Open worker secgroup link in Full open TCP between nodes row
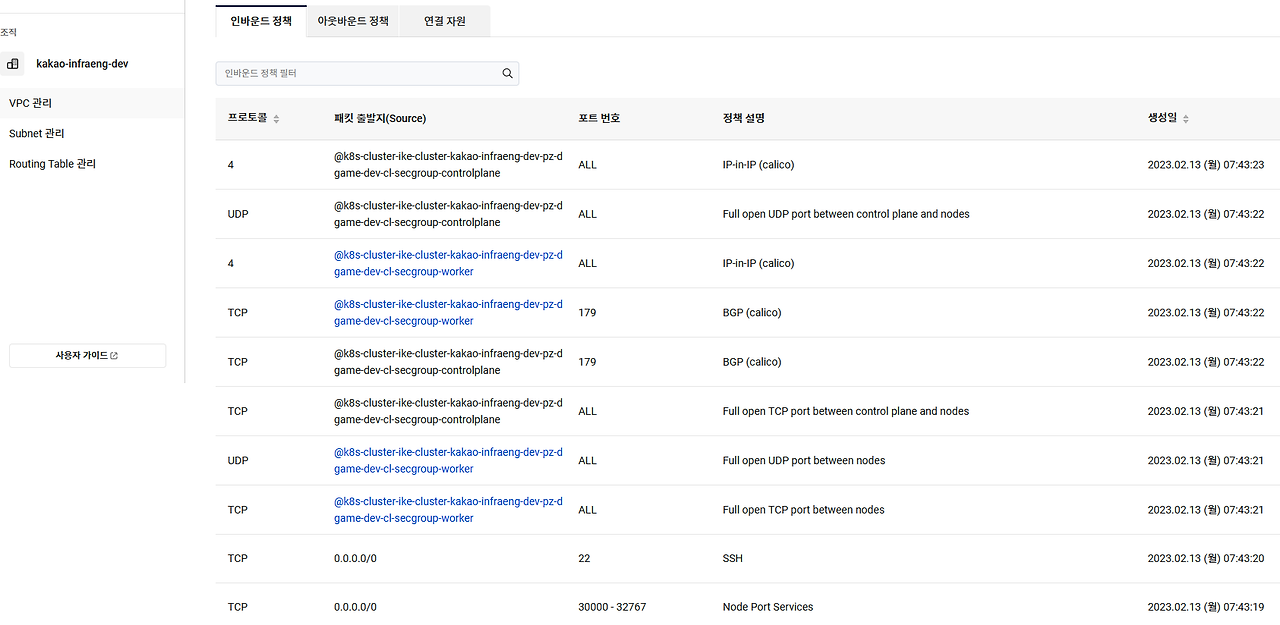The width and height of the screenshot is (1280, 625). 448,510
